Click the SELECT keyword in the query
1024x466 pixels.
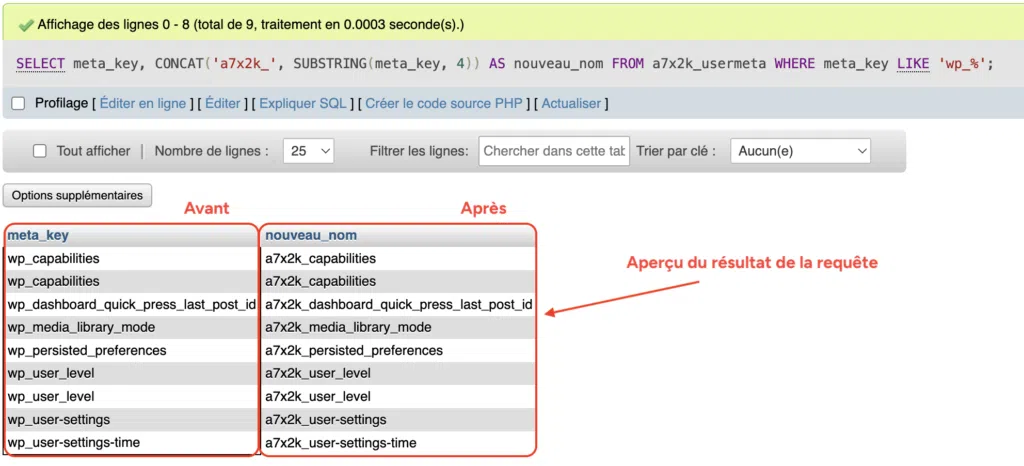coord(40,64)
